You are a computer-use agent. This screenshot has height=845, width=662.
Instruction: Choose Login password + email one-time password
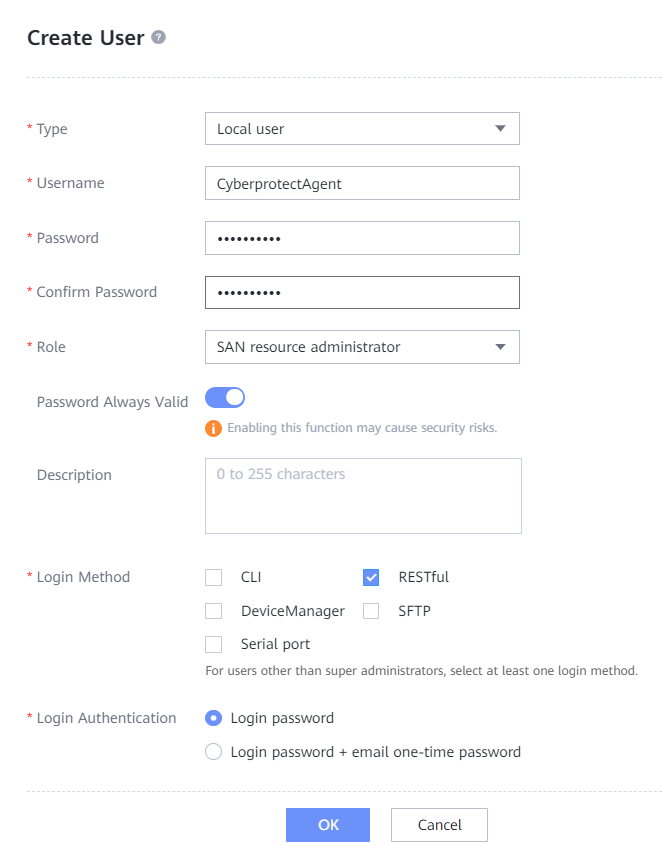click(213, 752)
